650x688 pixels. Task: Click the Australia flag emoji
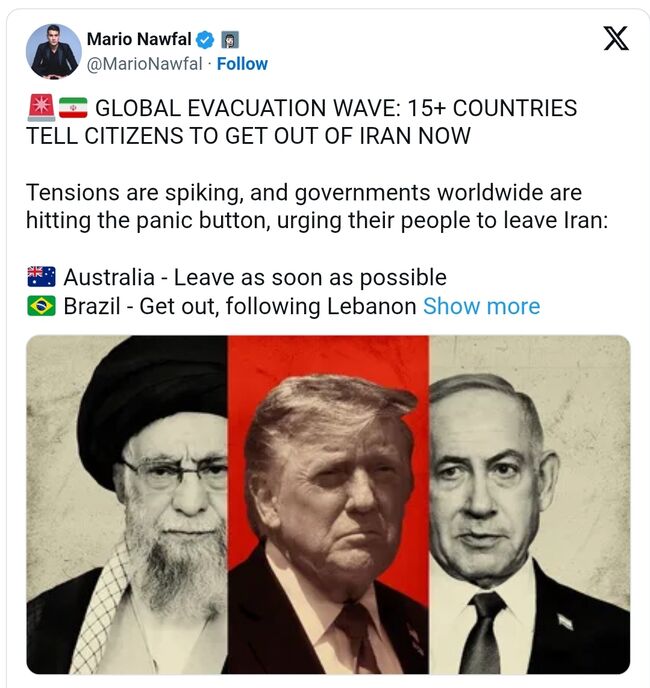point(41,277)
